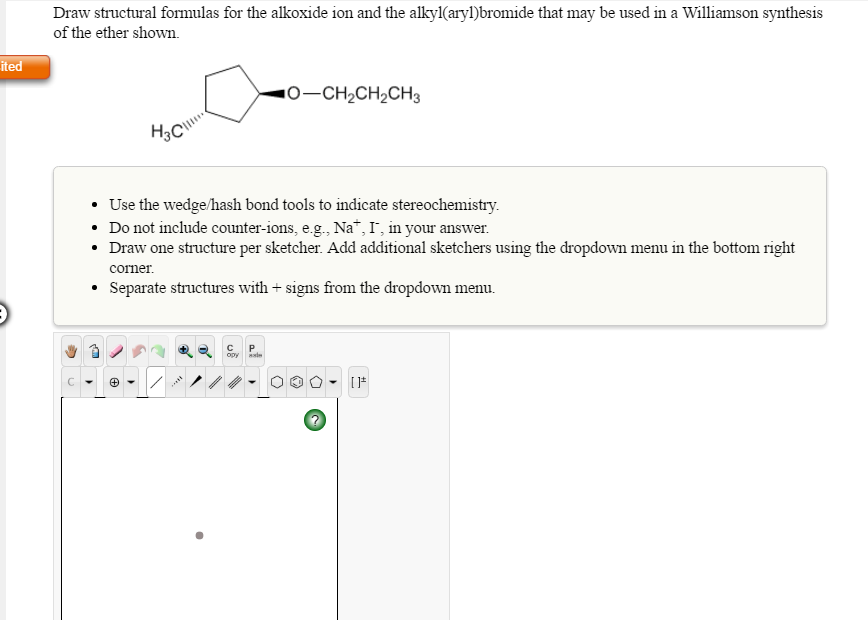868x620 pixels.
Task: Zoom in using the magnifier plus icon
Action: [x=184, y=351]
